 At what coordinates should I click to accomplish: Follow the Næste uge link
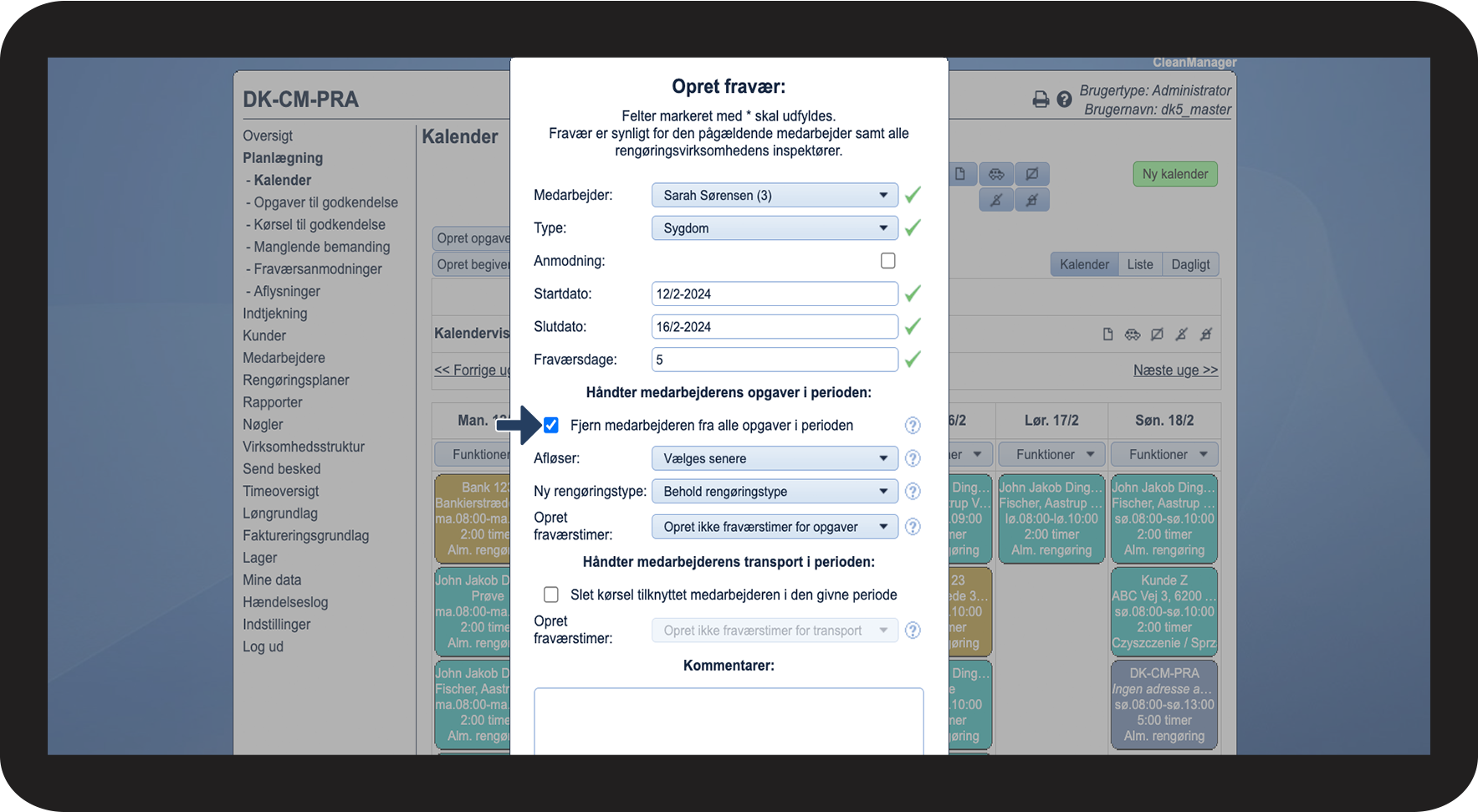[x=1175, y=370]
